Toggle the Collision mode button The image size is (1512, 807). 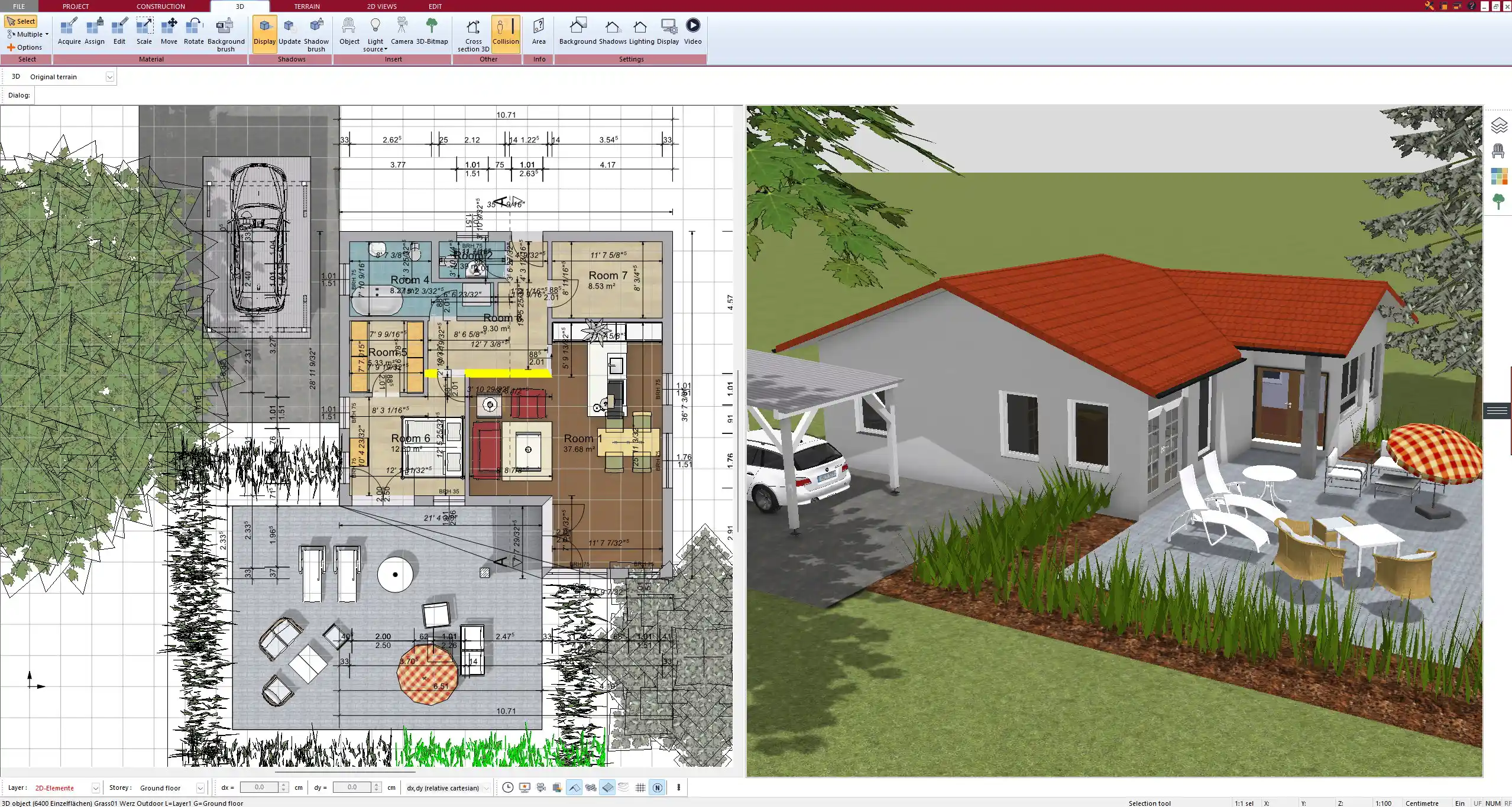click(x=506, y=31)
